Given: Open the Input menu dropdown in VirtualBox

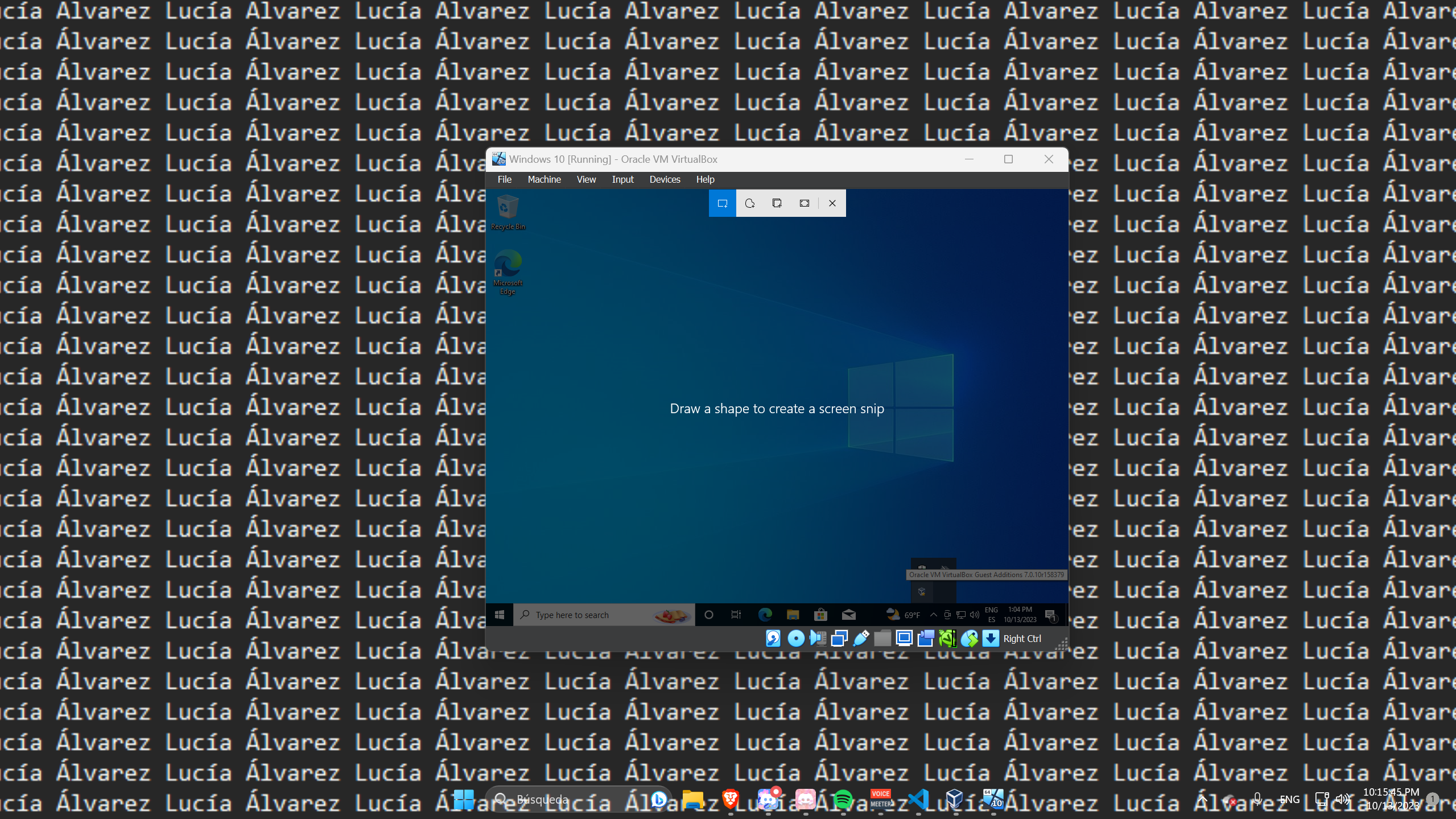Looking at the screenshot, I should coord(622,179).
